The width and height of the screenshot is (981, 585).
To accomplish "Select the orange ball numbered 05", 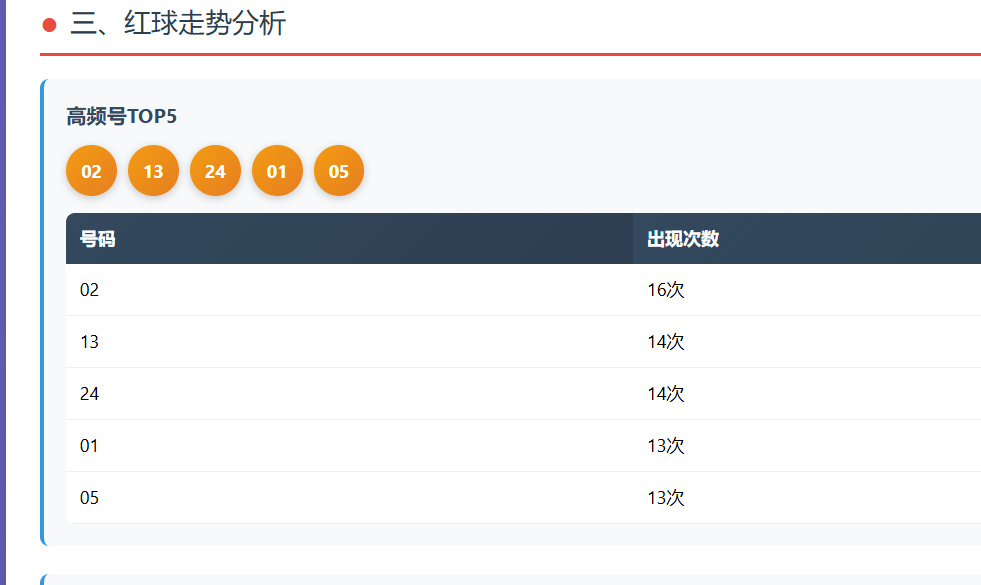I will (x=339, y=171).
